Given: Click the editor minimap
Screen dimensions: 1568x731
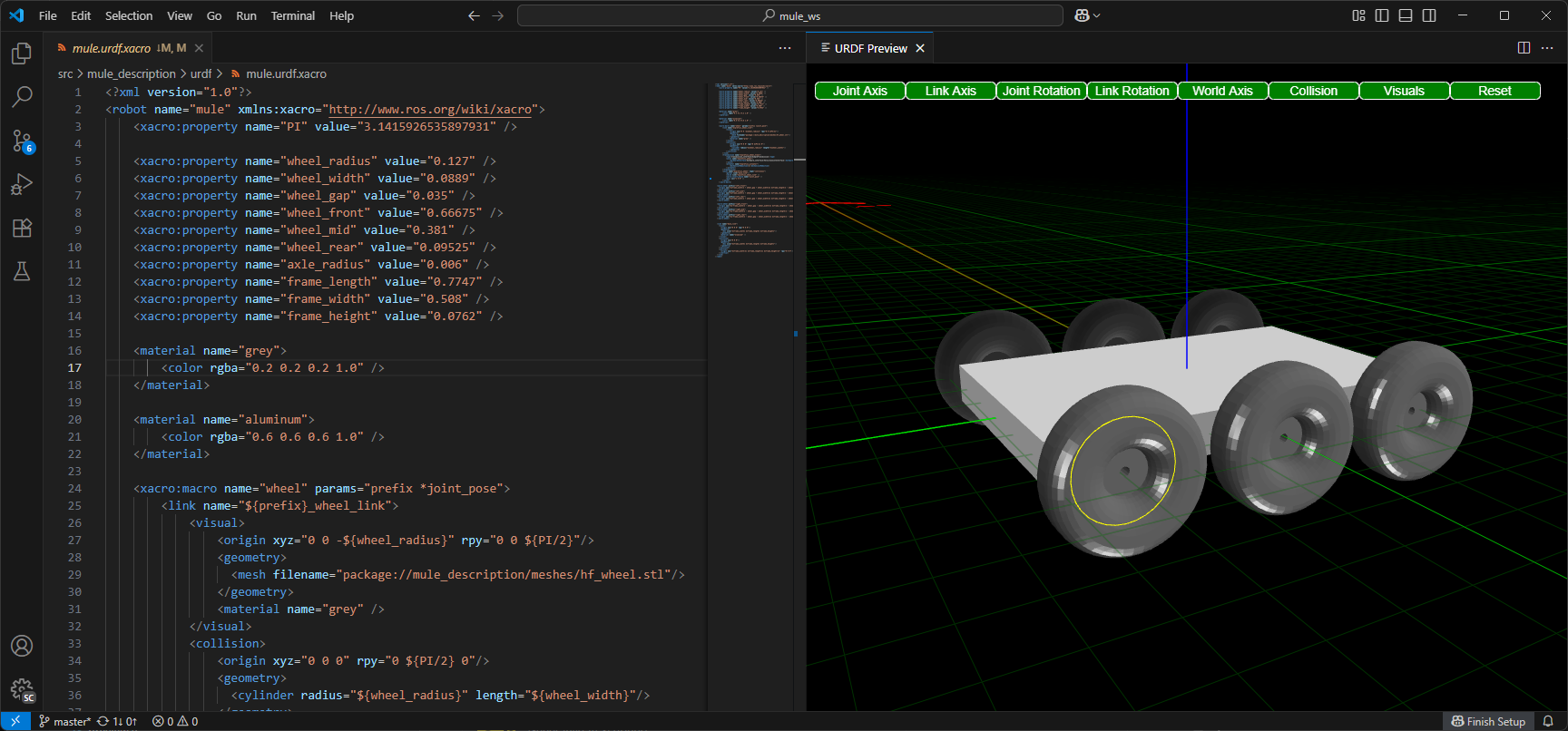Looking at the screenshot, I should (x=755, y=172).
